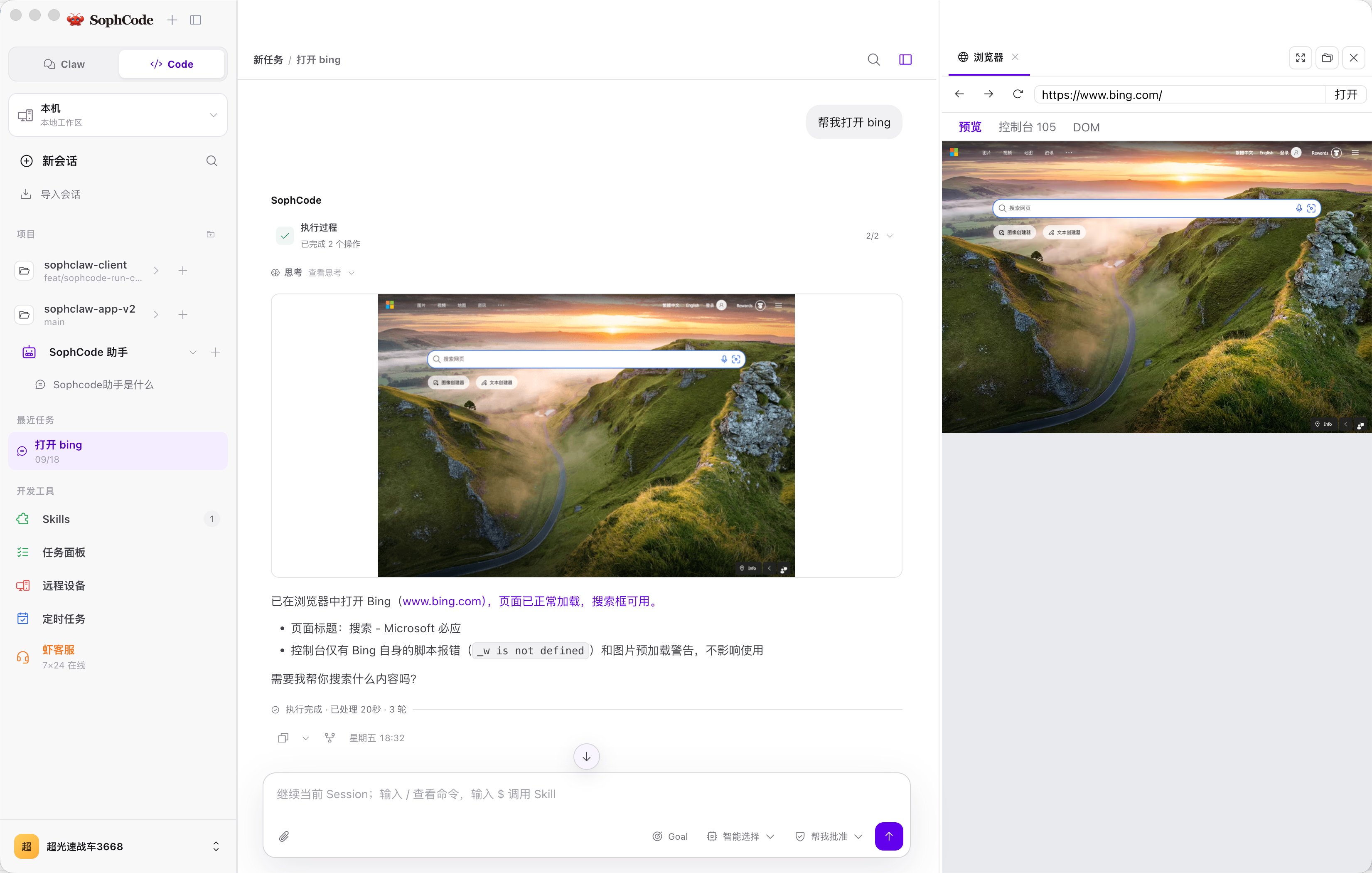Click the new tab plus icon beside SophCode logo

(x=172, y=20)
